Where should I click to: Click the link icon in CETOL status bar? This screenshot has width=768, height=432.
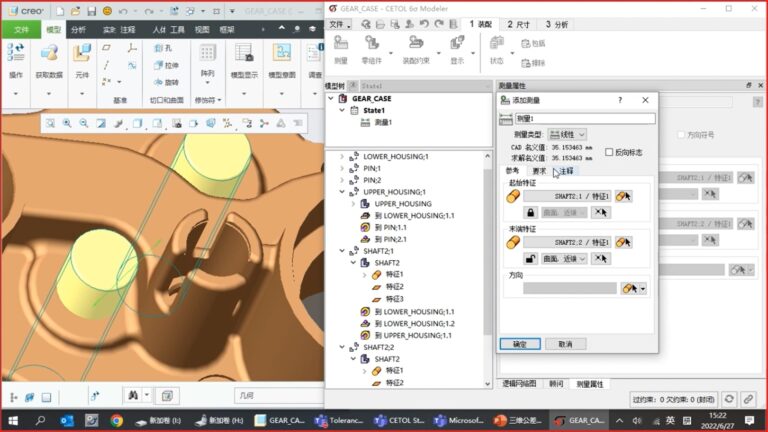(x=748, y=399)
